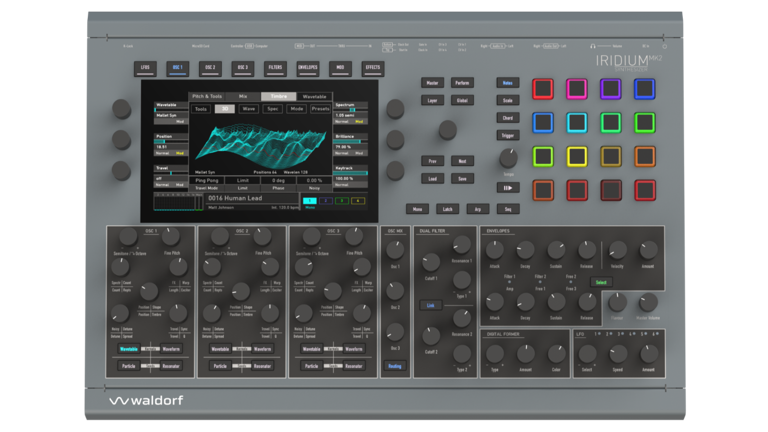Open the 0 deg phase field
768x432 pixels.
tap(278, 181)
